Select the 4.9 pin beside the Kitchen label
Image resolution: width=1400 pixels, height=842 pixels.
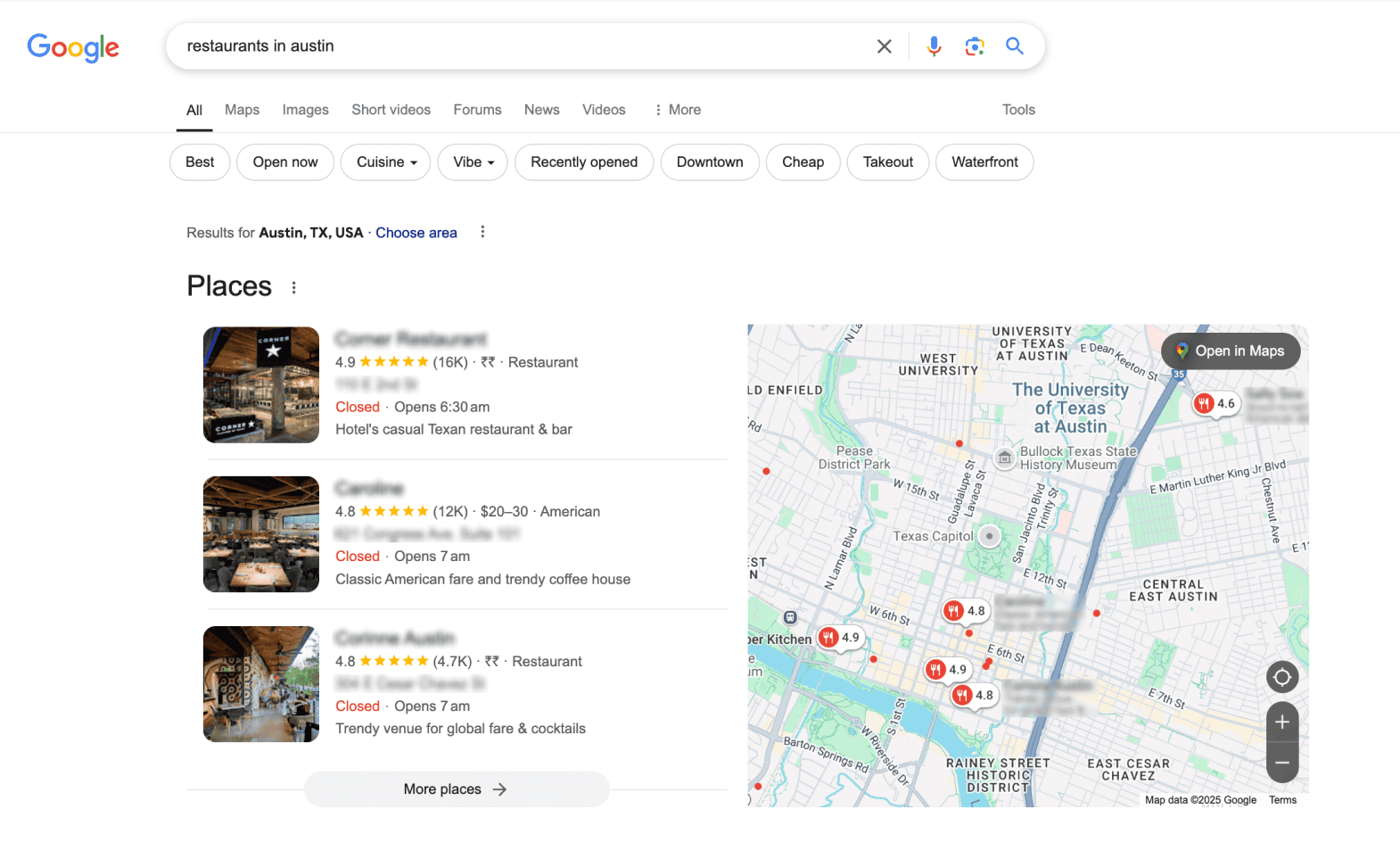point(840,638)
